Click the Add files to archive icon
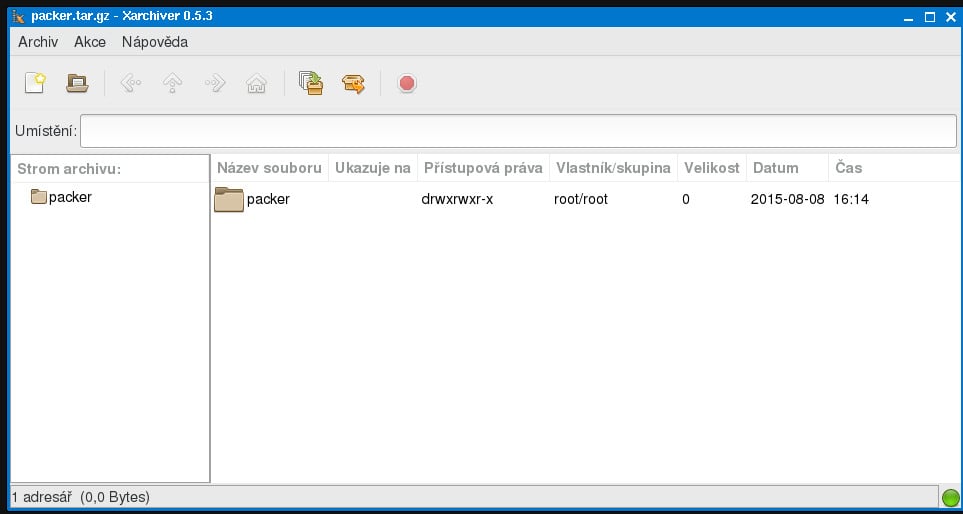 tap(311, 83)
